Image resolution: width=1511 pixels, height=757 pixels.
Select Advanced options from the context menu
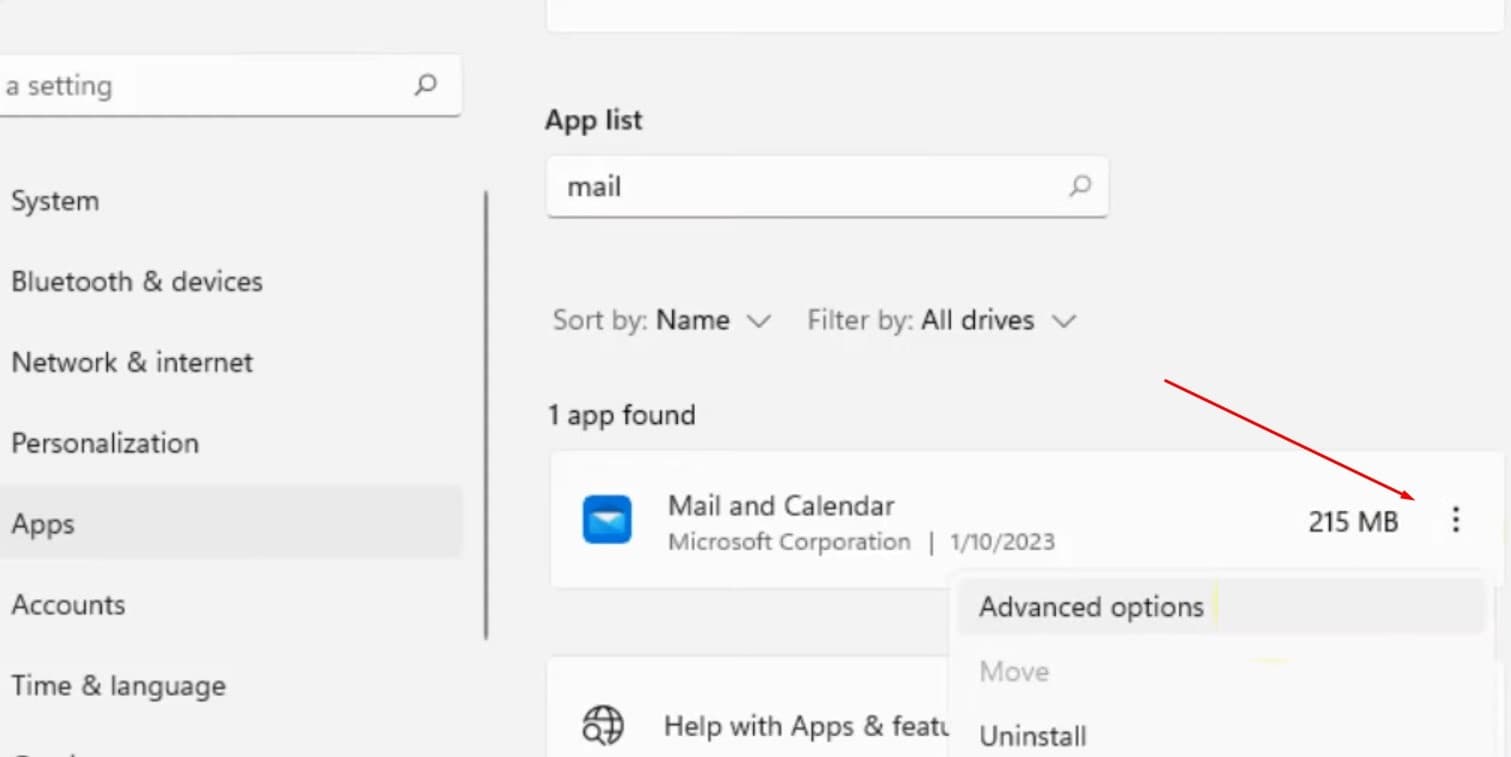1220,607
